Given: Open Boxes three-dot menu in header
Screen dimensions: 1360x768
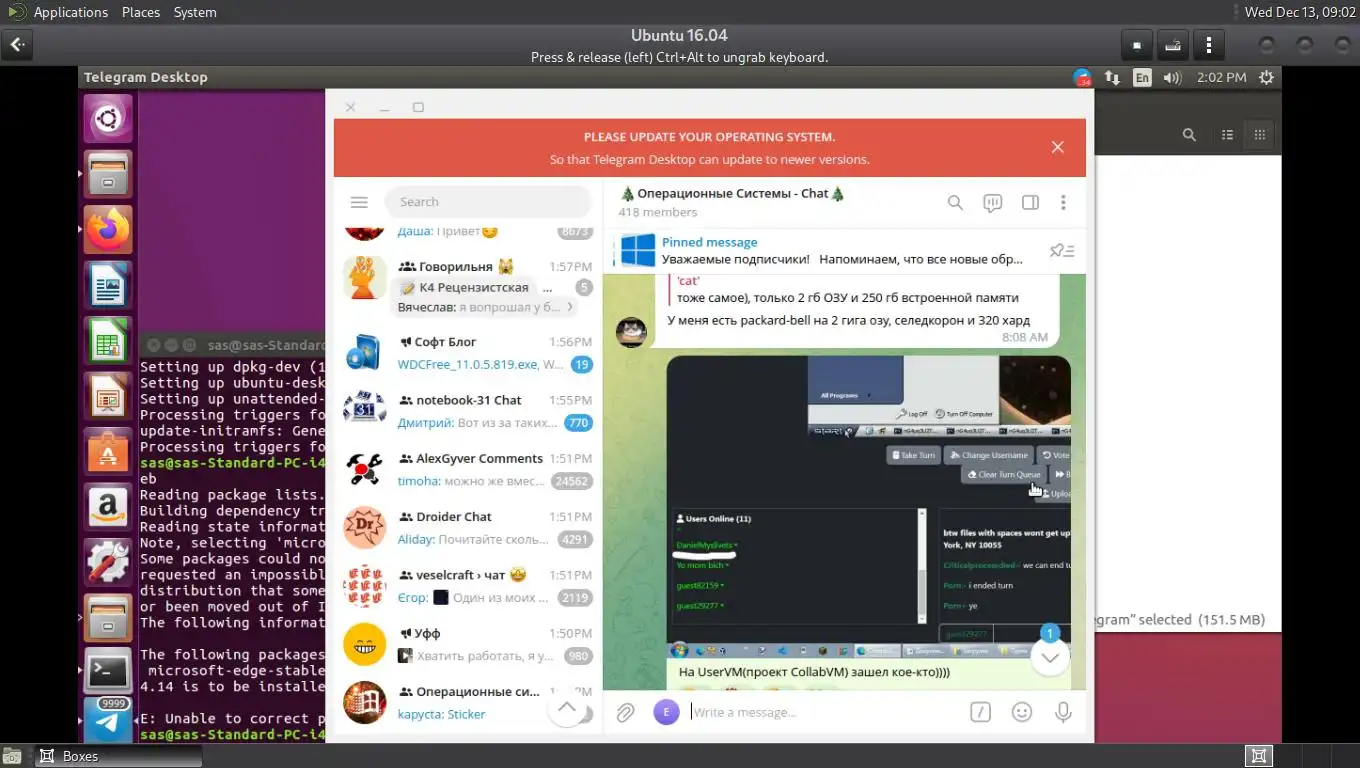Looking at the screenshot, I should pos(1209,45).
